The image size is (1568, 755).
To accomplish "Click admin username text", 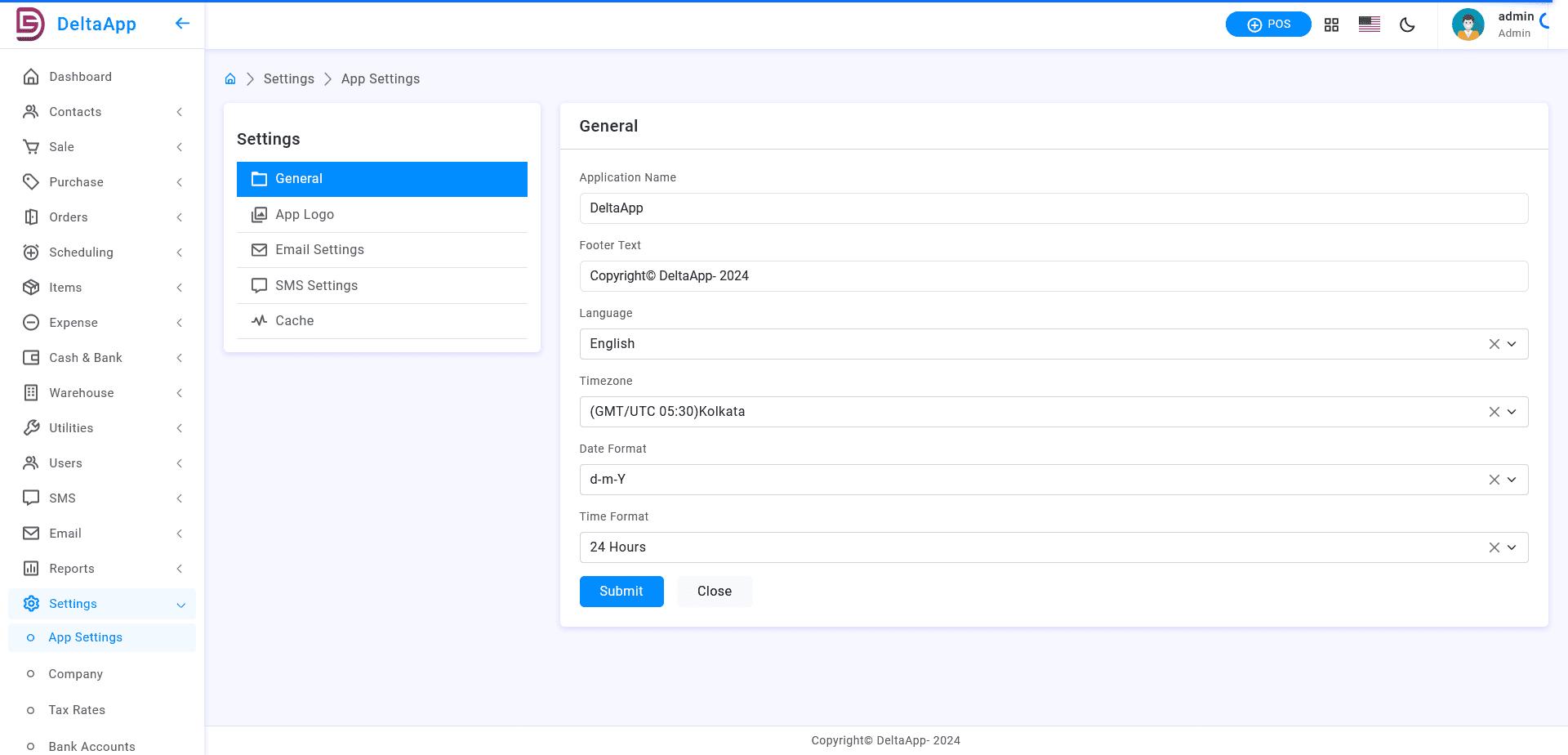I will pyautogui.click(x=1516, y=16).
